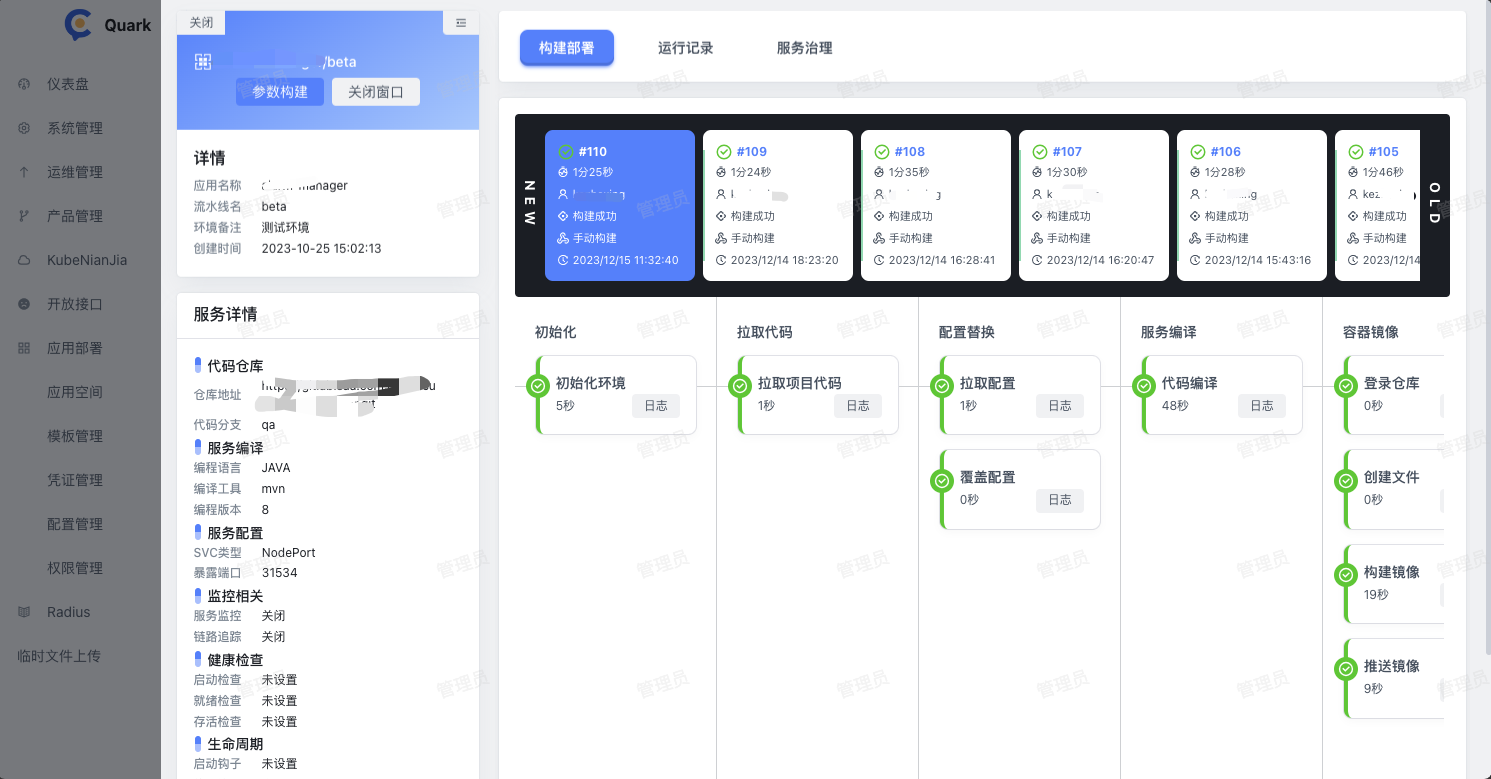Open 日志 for 代码编译 step
This screenshot has height=779, width=1491.
pyautogui.click(x=1262, y=406)
